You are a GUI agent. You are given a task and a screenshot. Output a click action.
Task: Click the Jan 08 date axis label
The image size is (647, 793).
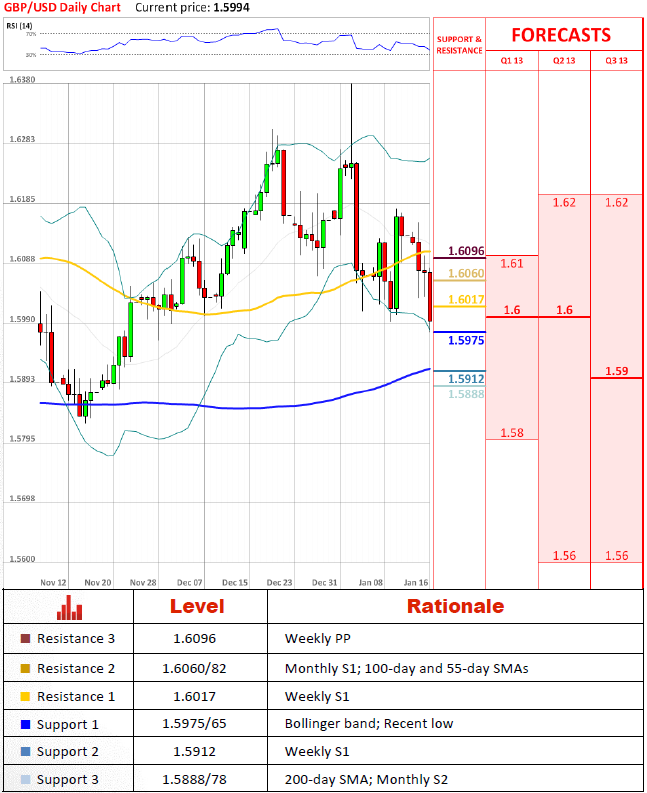pyautogui.click(x=370, y=583)
